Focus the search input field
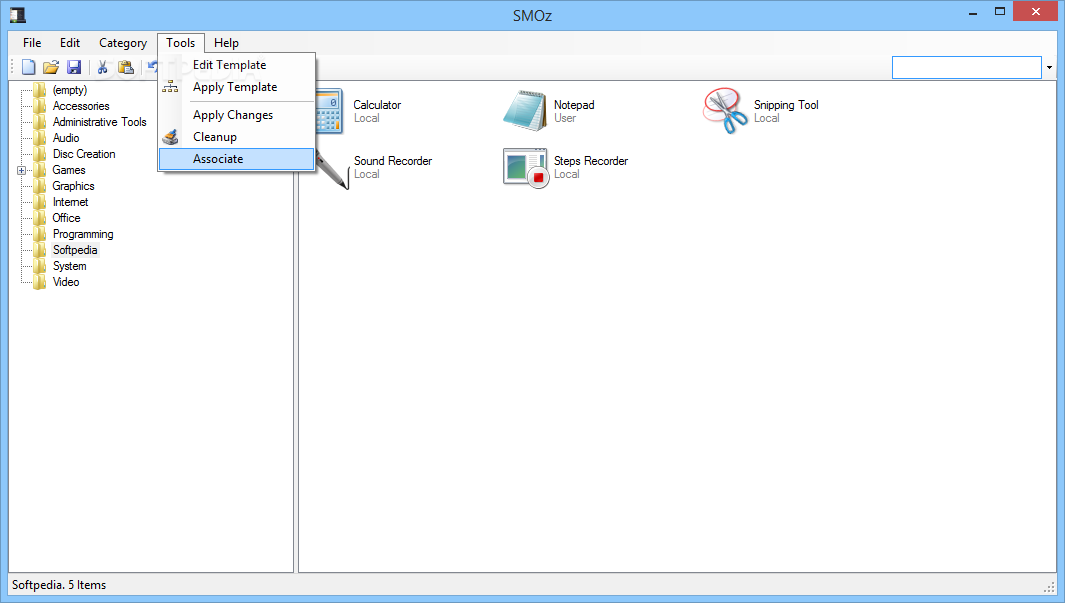This screenshot has height=603, width=1065. point(967,67)
